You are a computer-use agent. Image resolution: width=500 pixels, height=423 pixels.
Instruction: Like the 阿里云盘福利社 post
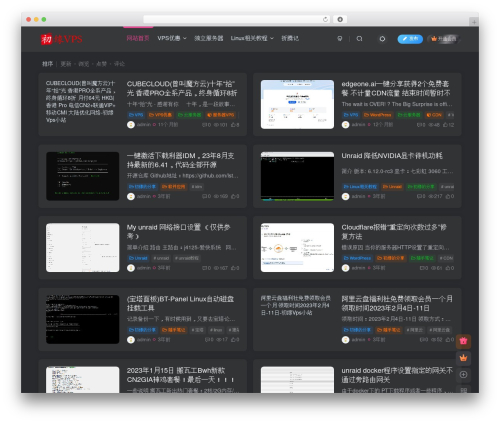coord(450,340)
